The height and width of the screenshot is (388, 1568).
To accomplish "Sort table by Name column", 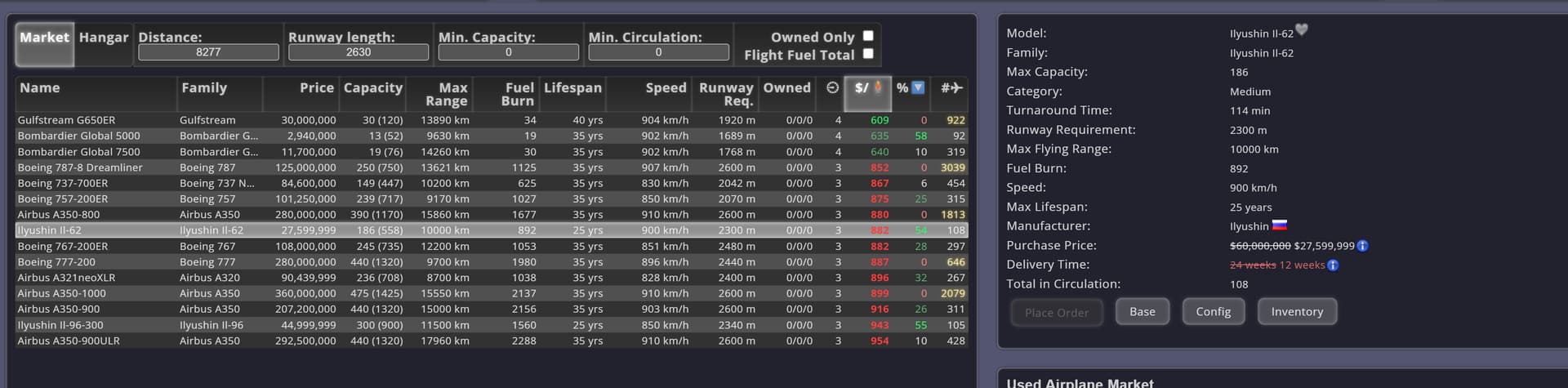I will point(96,94).
